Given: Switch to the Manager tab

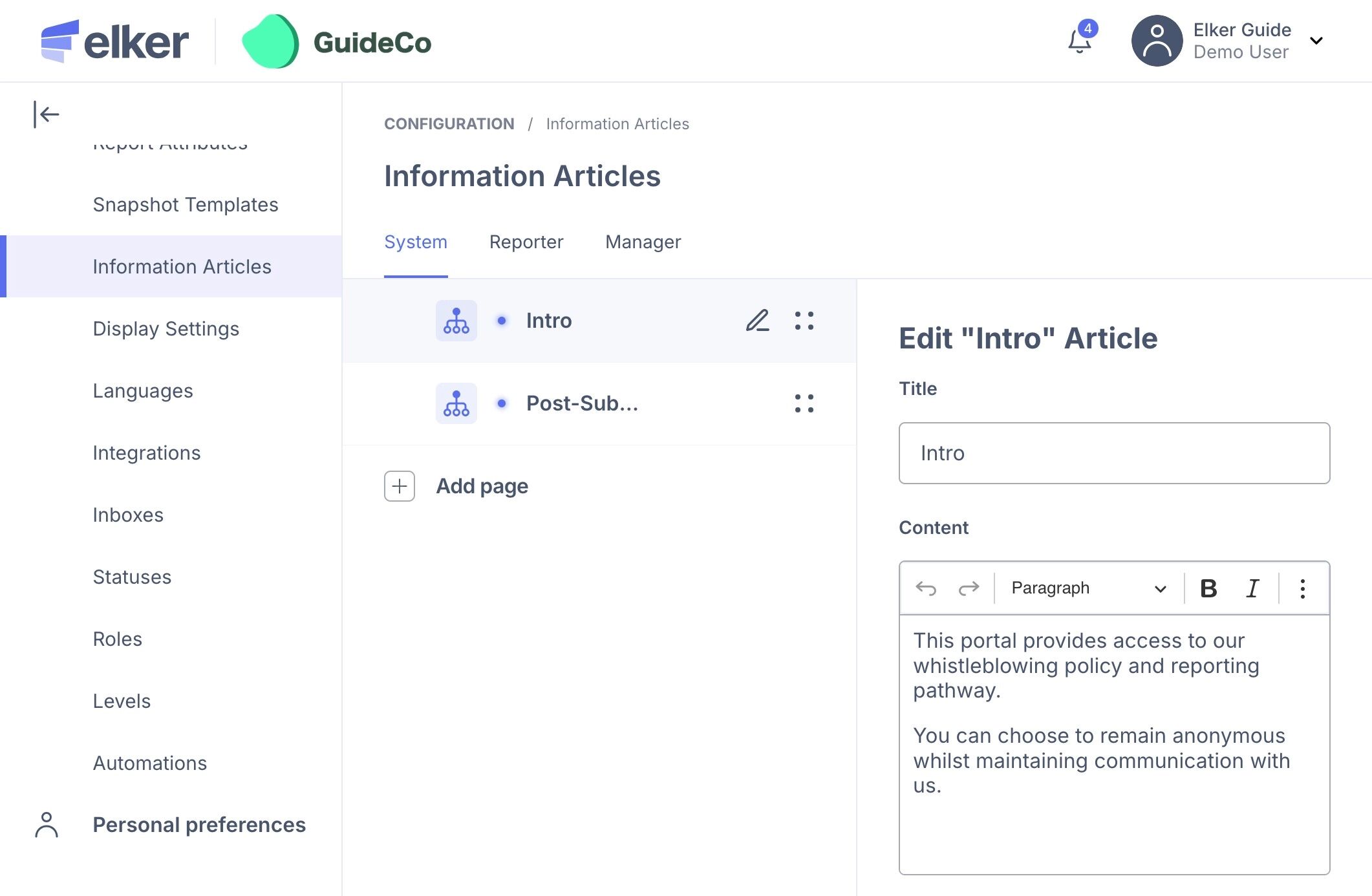Looking at the screenshot, I should point(643,242).
